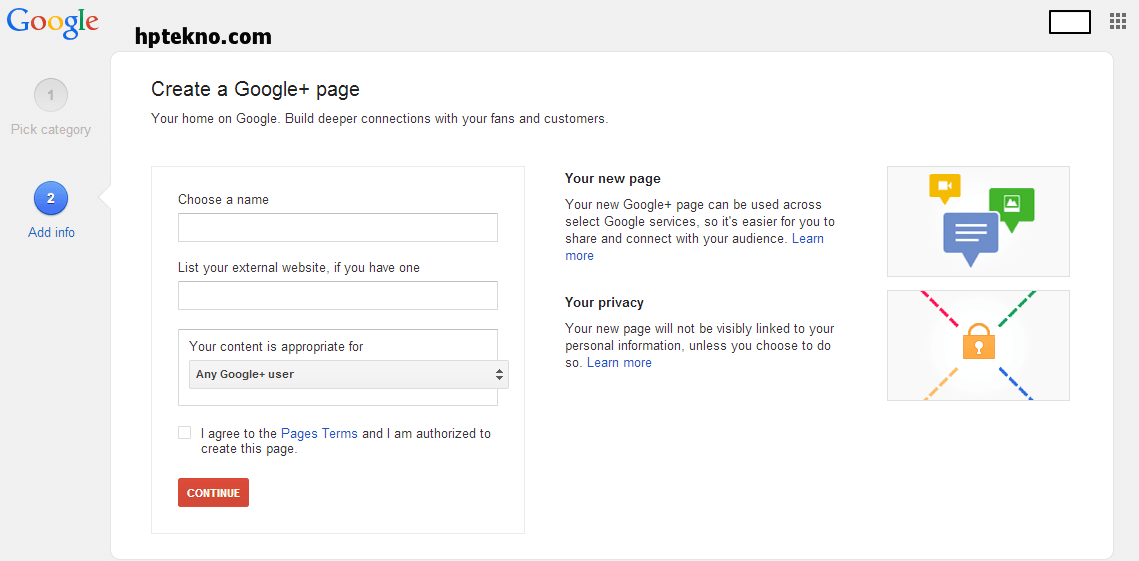
Task: Click the blue text chat bubble icon
Action: pos(970,238)
